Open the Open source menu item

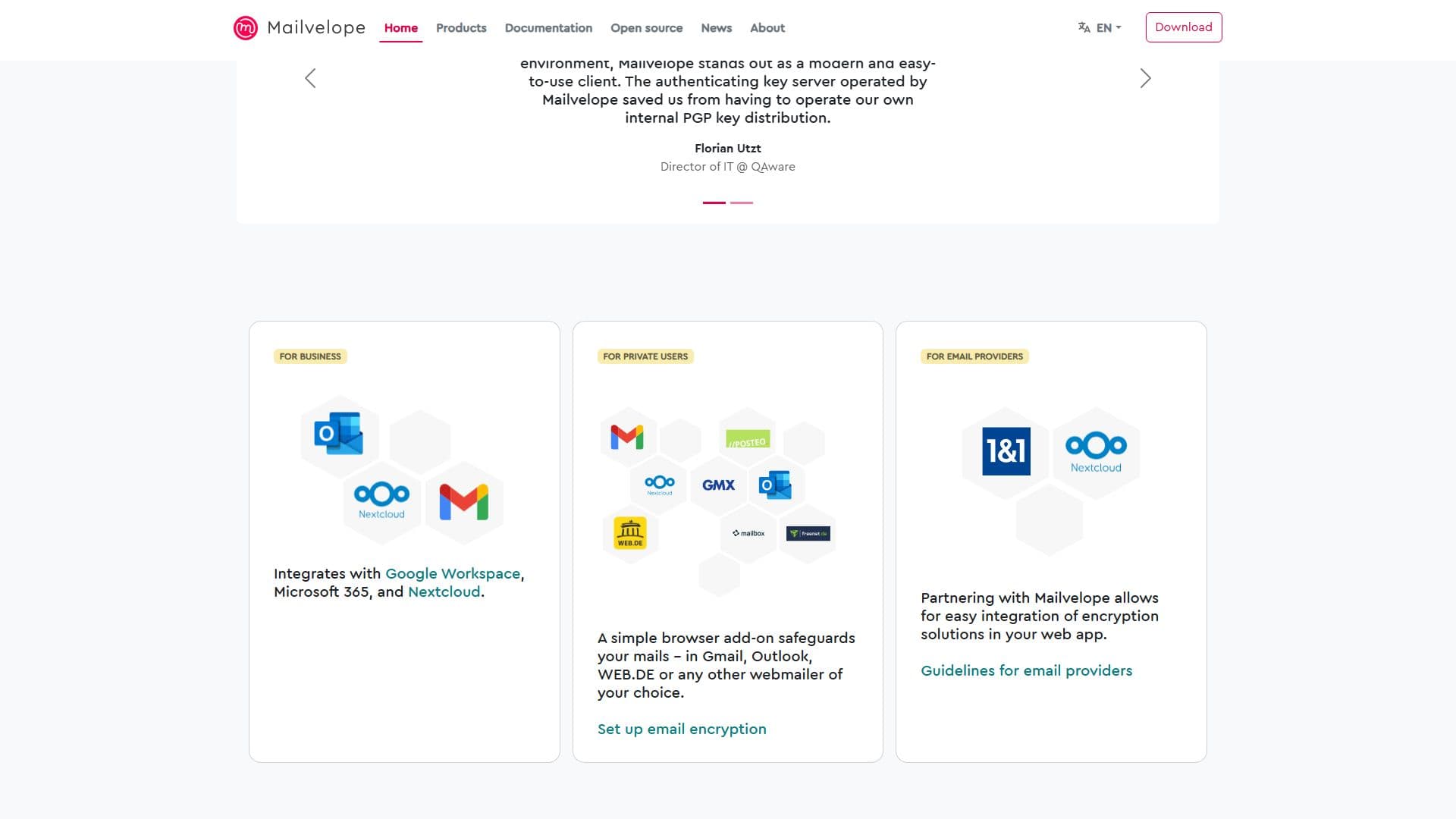(x=647, y=28)
